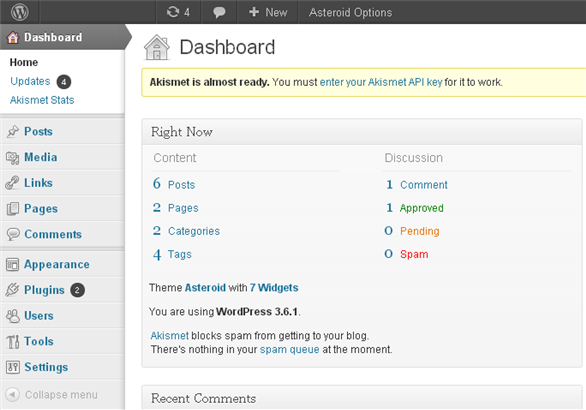Click the Users icon in sidebar

(x=13, y=316)
